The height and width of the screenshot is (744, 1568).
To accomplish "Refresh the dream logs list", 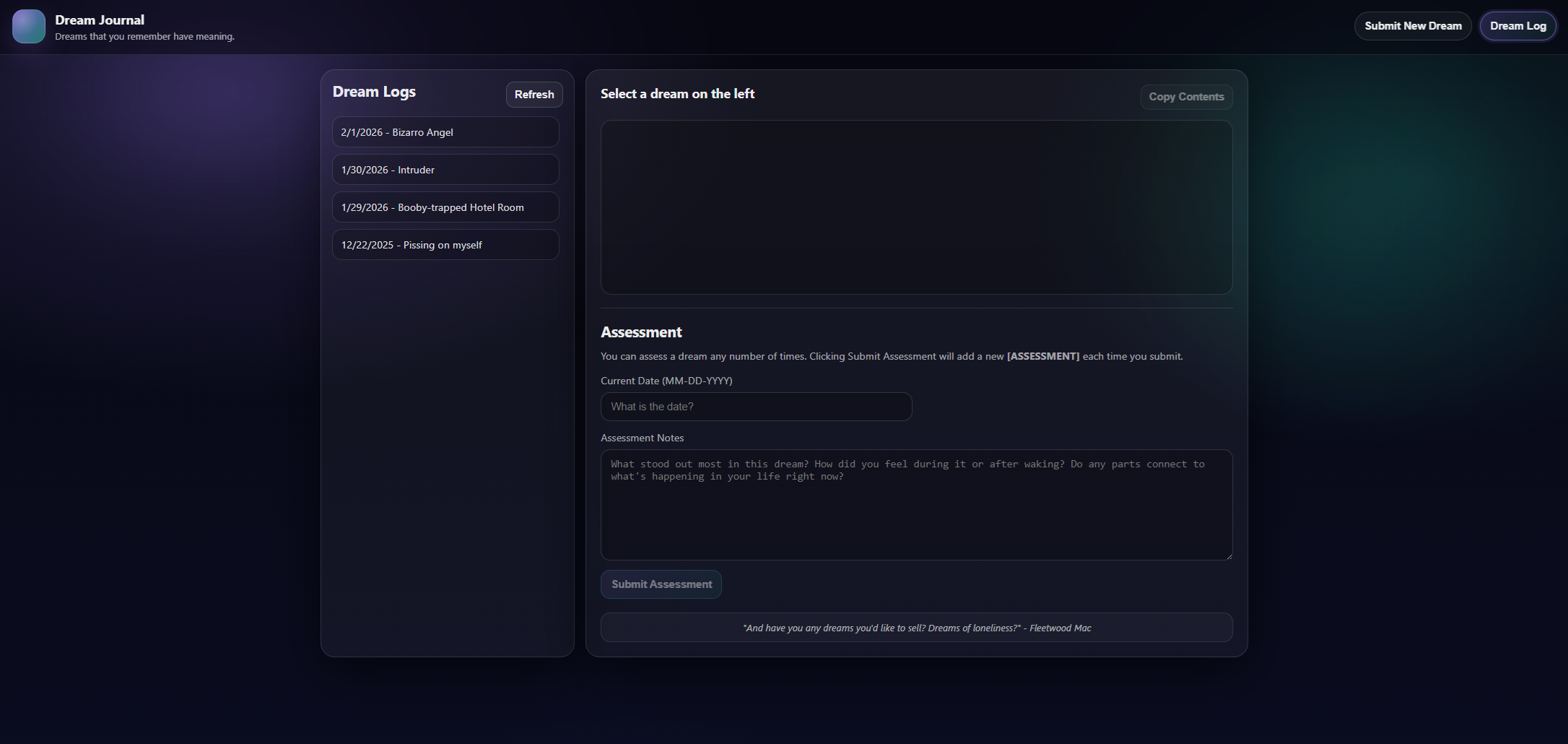I will [x=533, y=95].
